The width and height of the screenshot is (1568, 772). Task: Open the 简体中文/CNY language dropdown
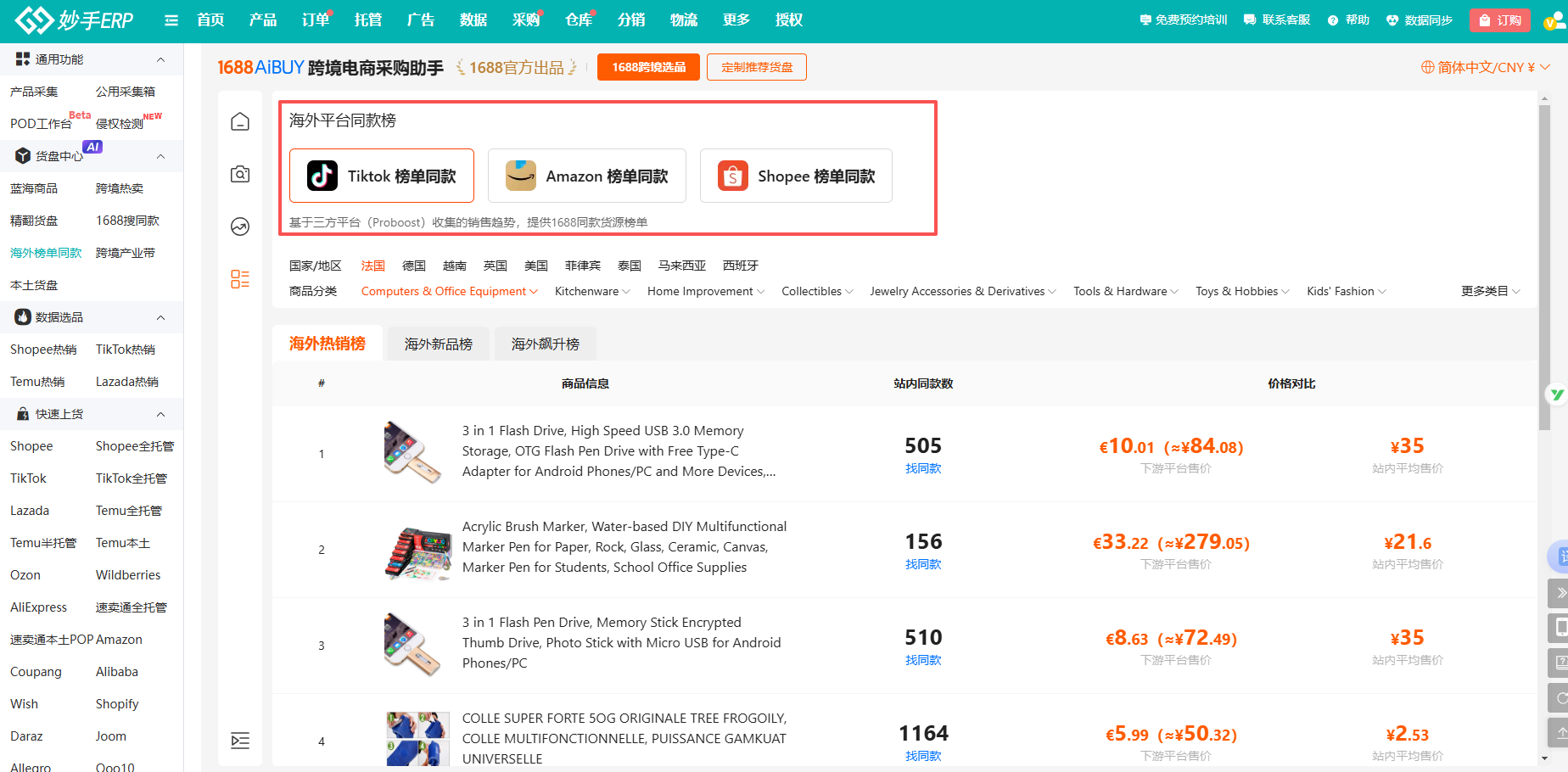[x=1485, y=67]
